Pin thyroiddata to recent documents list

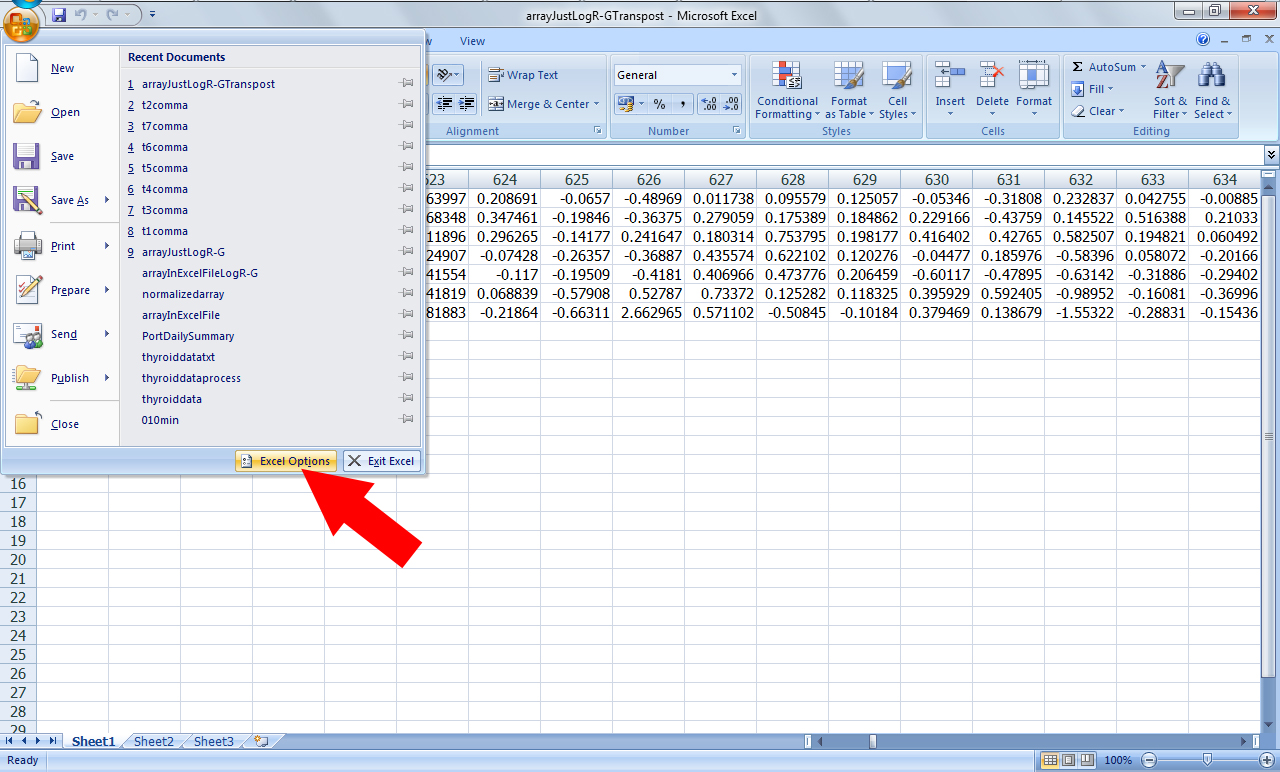407,399
